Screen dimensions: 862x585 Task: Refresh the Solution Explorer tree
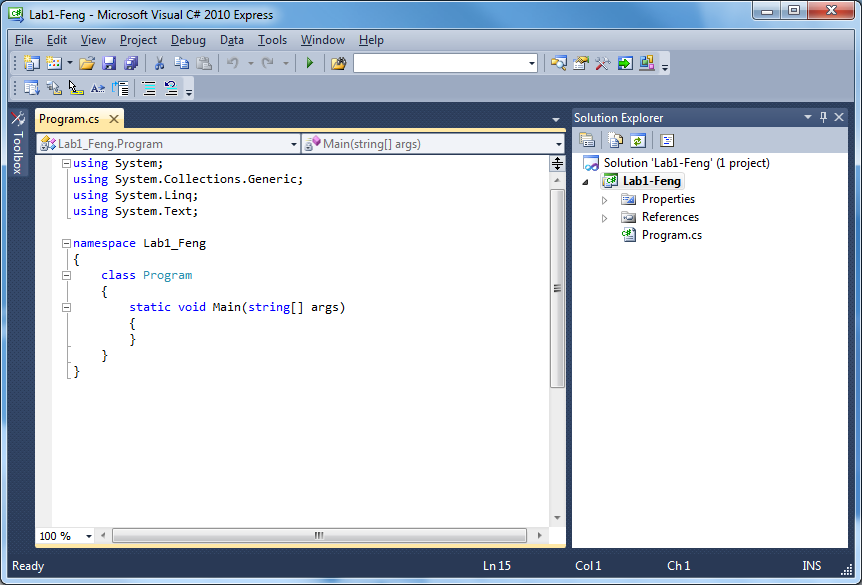coord(637,141)
